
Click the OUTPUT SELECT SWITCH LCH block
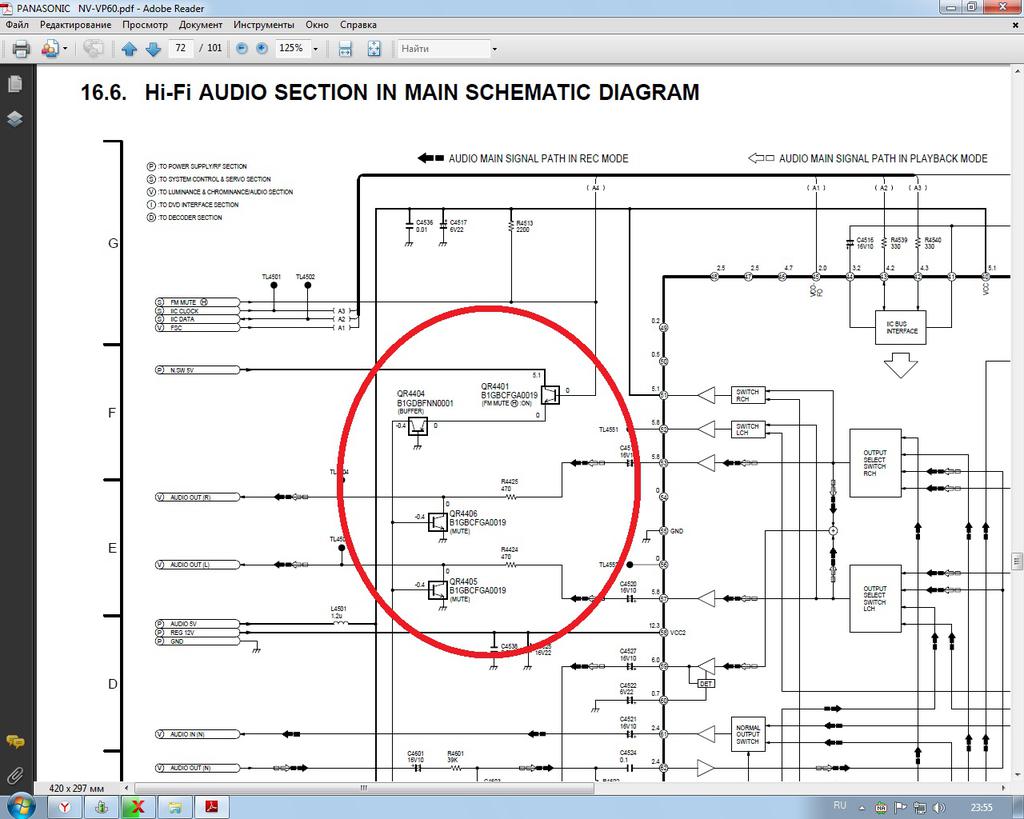coord(875,598)
